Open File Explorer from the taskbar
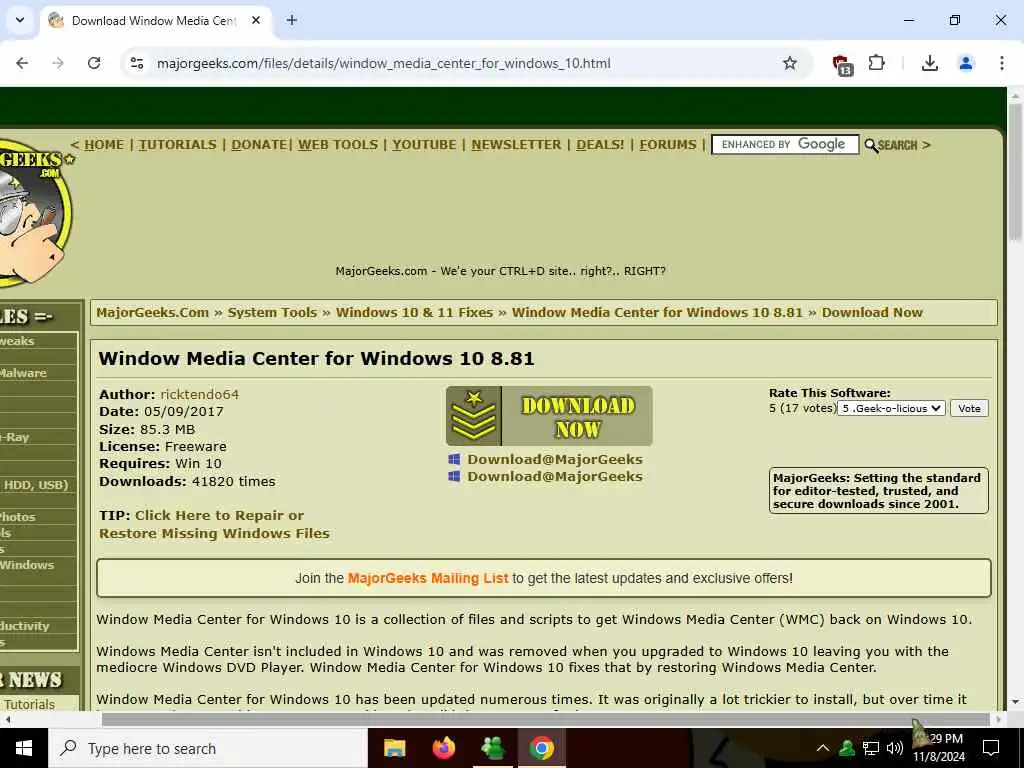The image size is (1024, 768). (394, 748)
